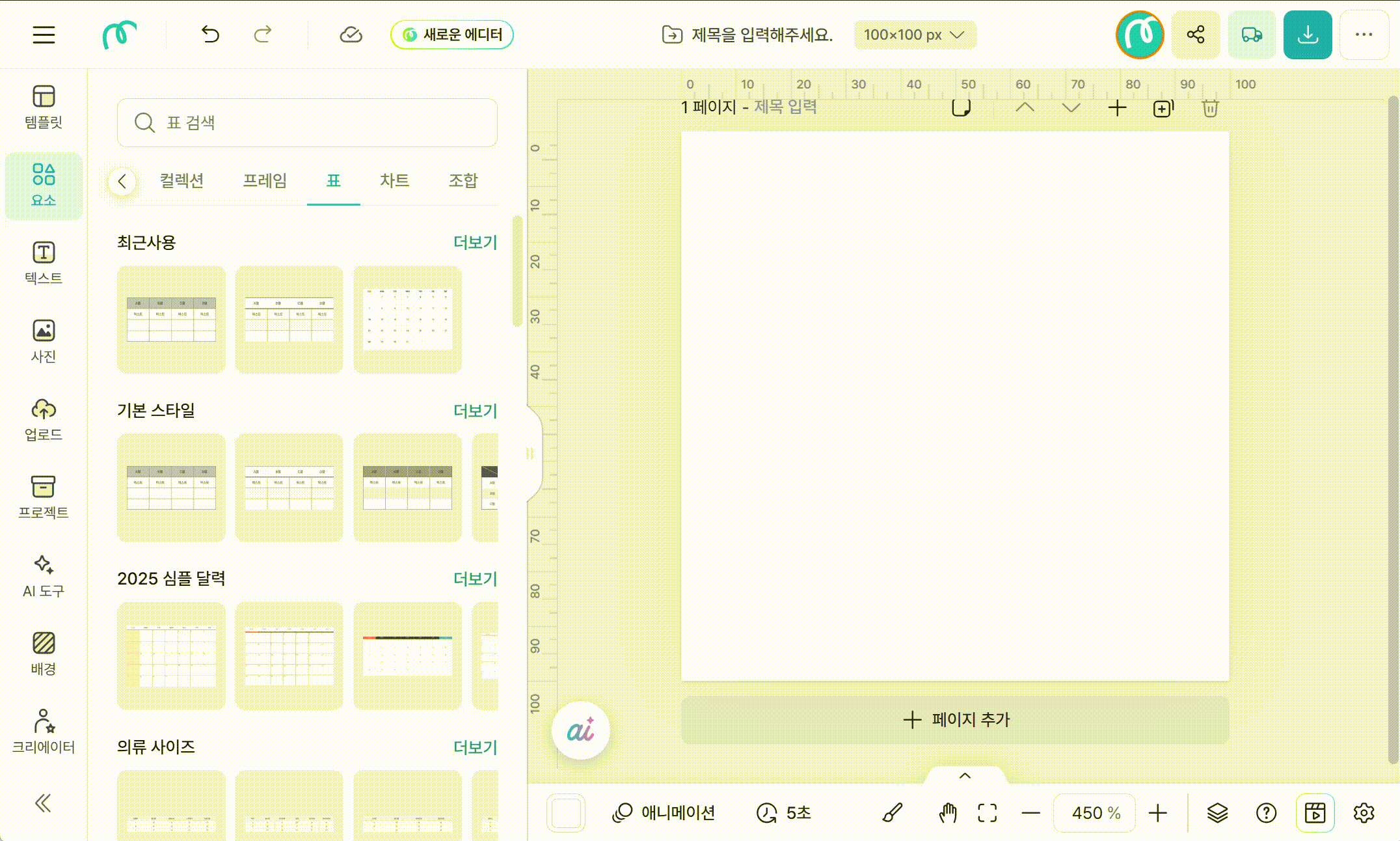Toggle fullscreen view icon
Viewport: 1400px width, 841px height.
click(x=987, y=812)
